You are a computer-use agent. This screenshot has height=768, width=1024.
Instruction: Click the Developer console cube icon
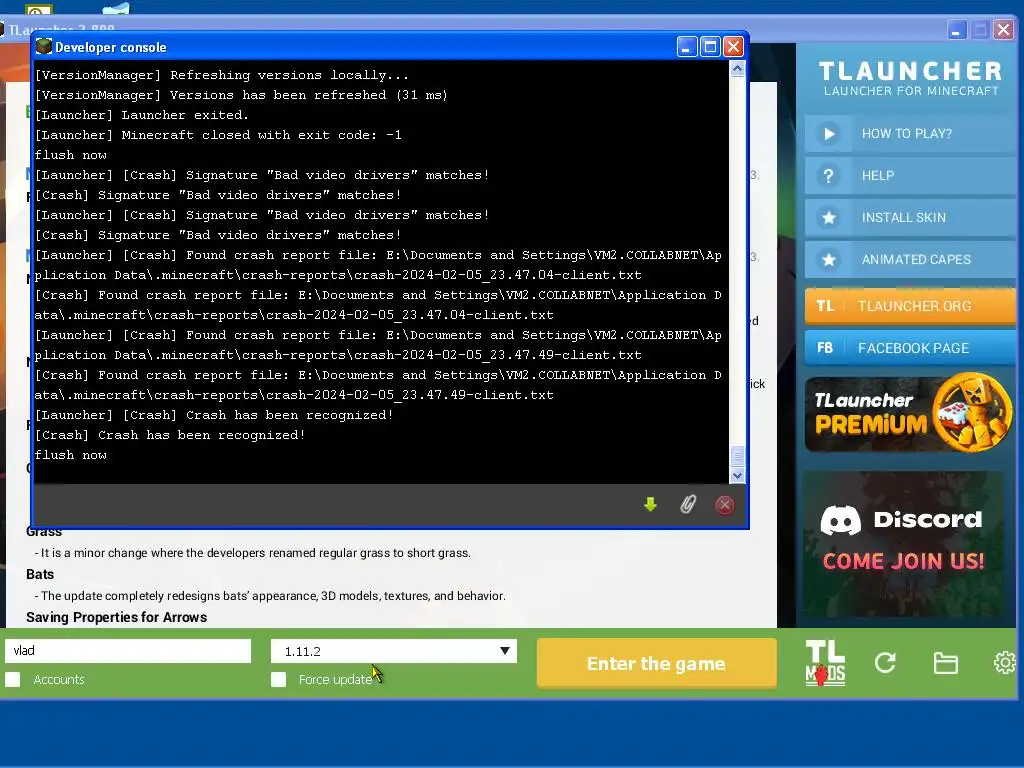44,46
